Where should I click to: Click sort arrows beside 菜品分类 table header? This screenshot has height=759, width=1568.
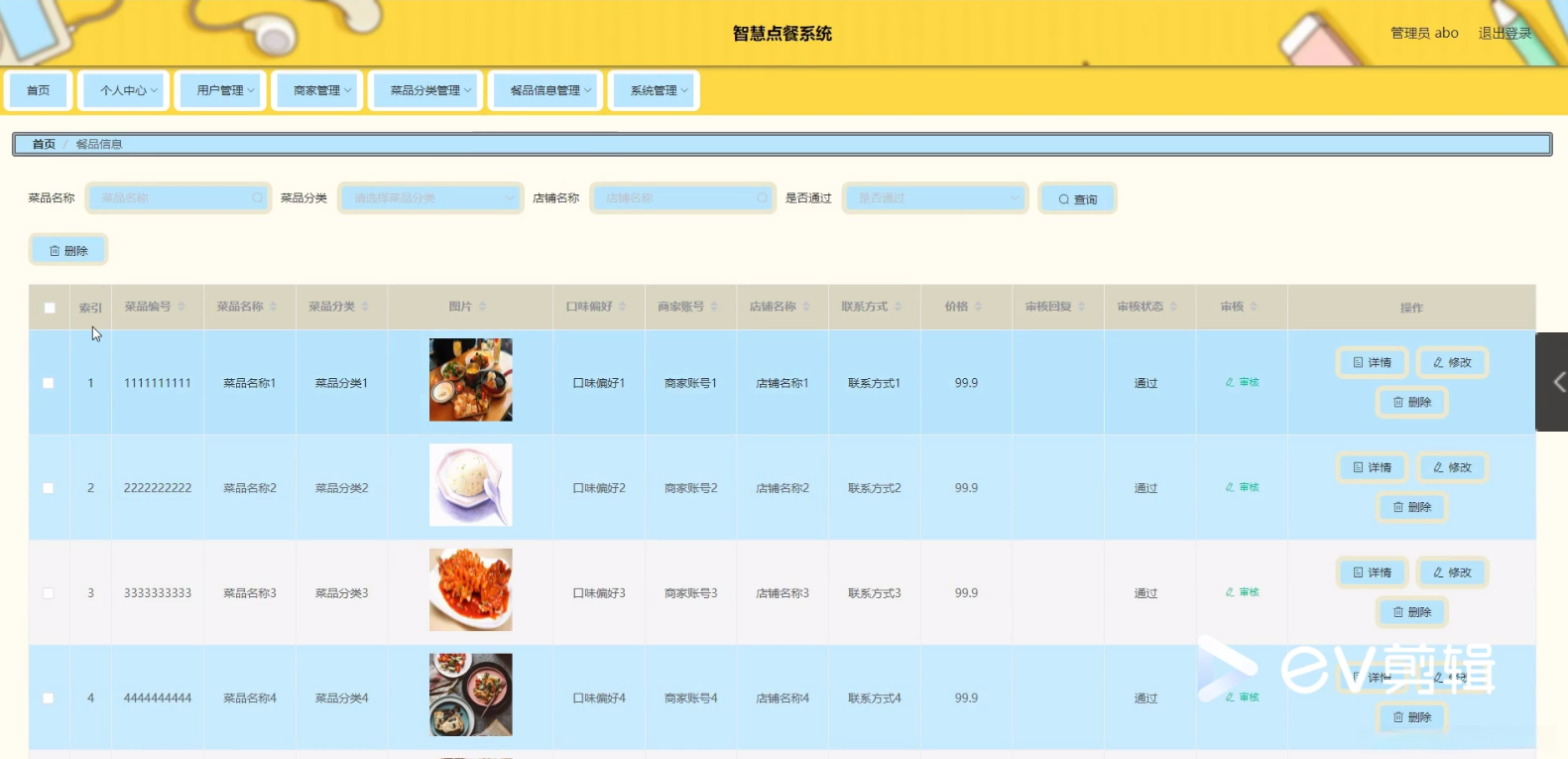click(365, 307)
